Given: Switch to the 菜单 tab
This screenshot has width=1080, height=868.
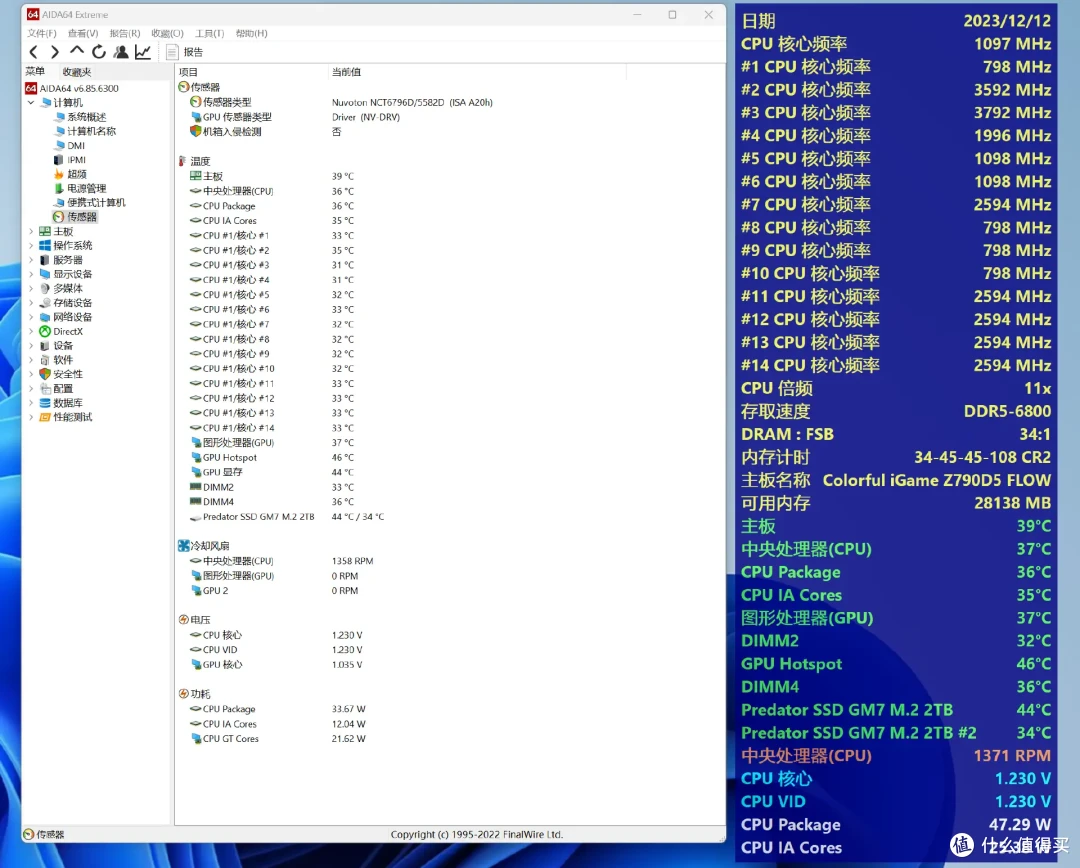Looking at the screenshot, I should pos(35,72).
